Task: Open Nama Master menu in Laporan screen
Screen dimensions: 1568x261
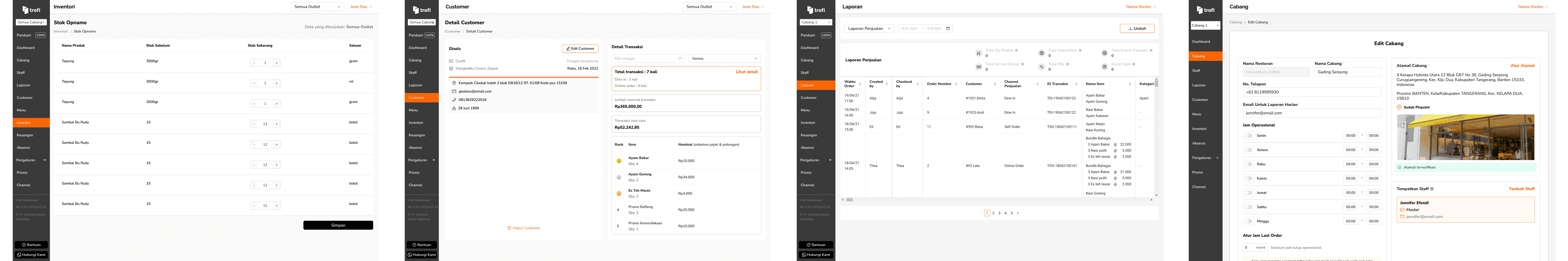Action: 1141,7
